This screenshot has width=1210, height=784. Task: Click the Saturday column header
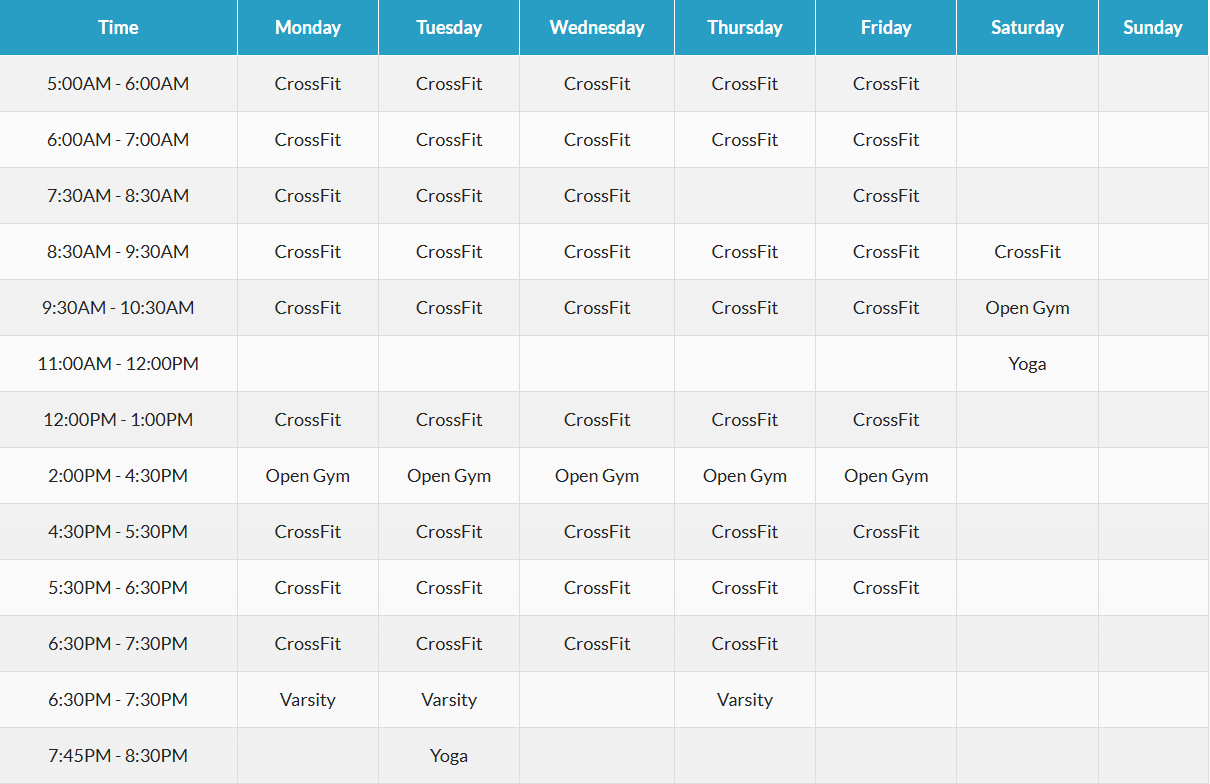[x=1027, y=28]
